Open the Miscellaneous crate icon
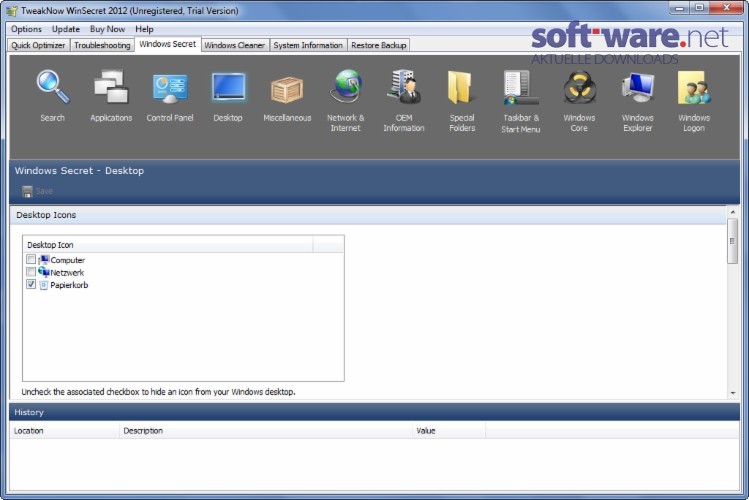The width and height of the screenshot is (749, 500). click(x=287, y=89)
